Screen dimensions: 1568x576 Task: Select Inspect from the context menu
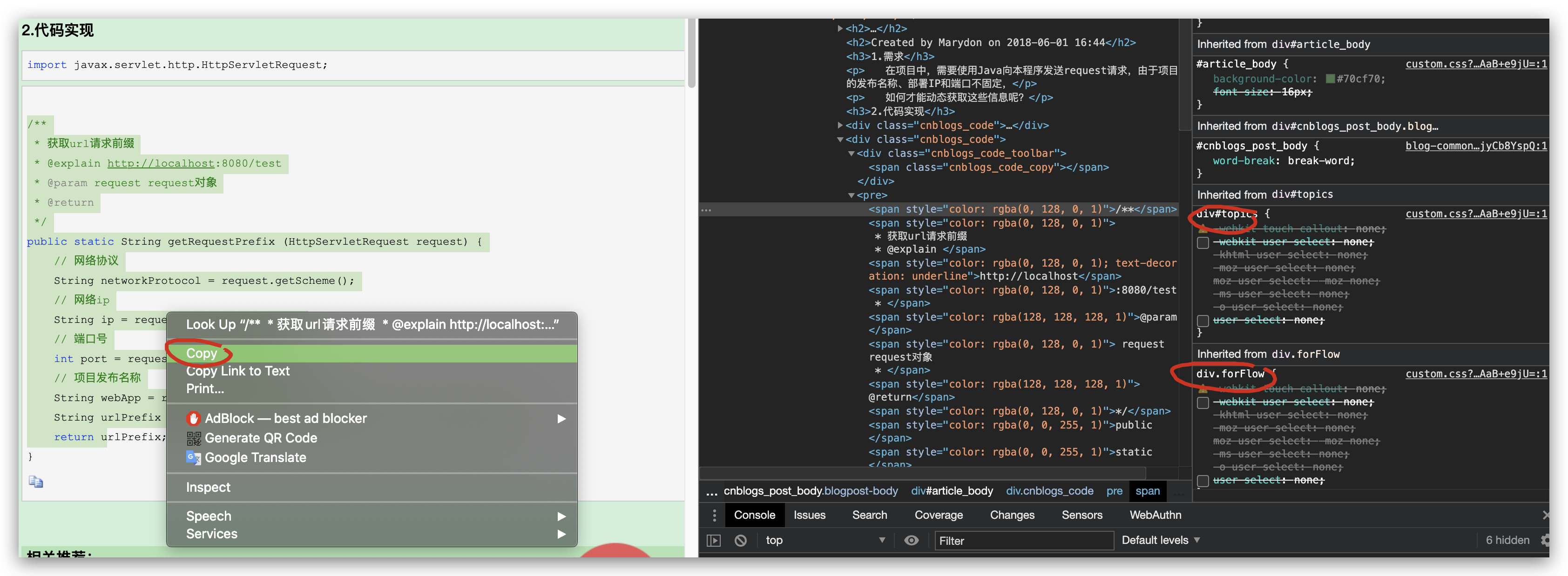click(x=372, y=487)
